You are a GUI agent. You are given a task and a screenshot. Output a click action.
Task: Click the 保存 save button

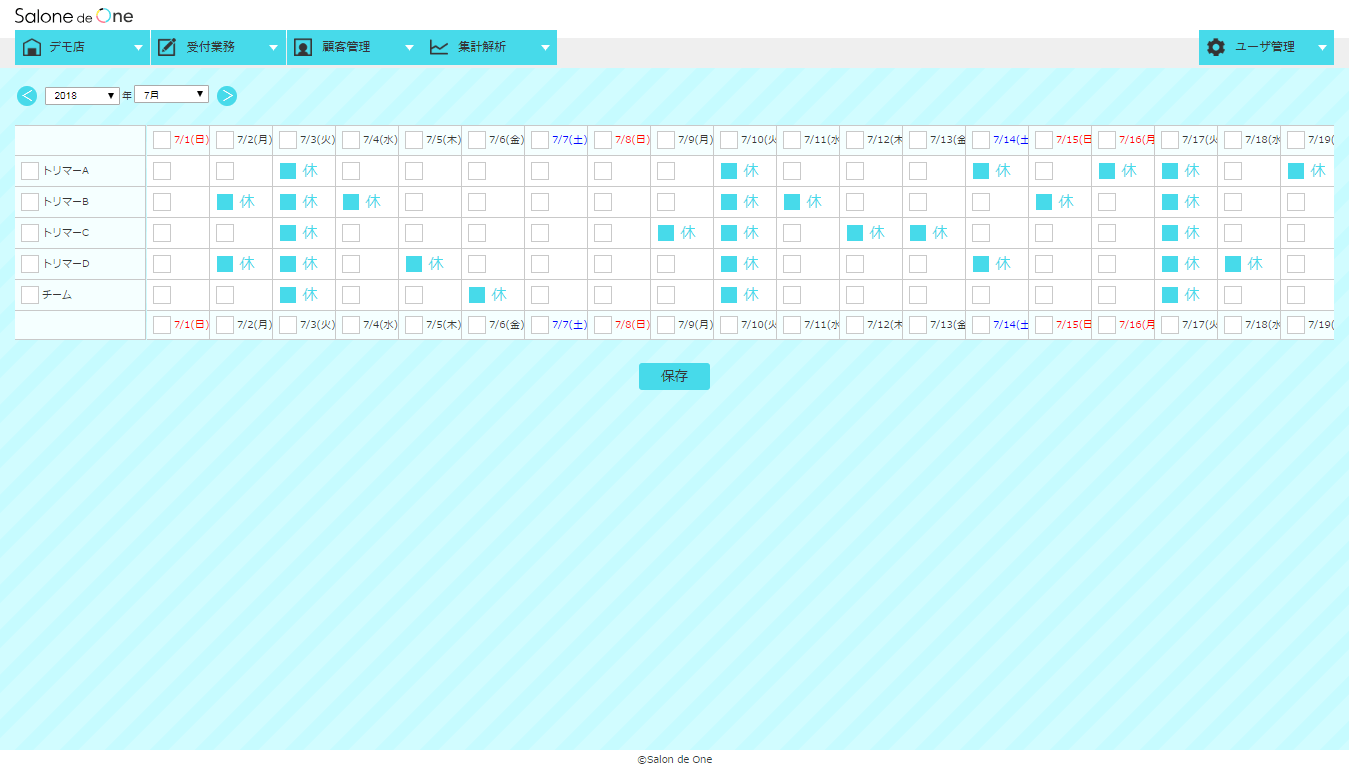tap(674, 376)
